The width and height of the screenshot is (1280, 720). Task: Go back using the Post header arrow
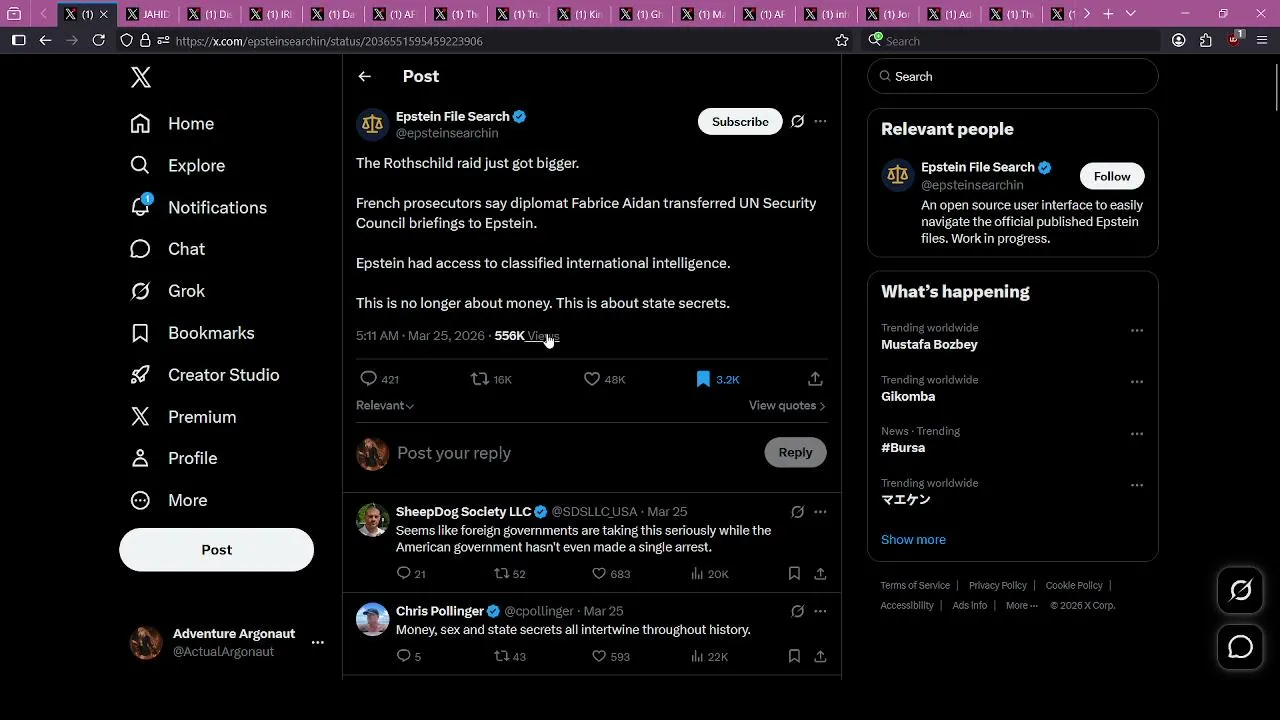tap(364, 76)
